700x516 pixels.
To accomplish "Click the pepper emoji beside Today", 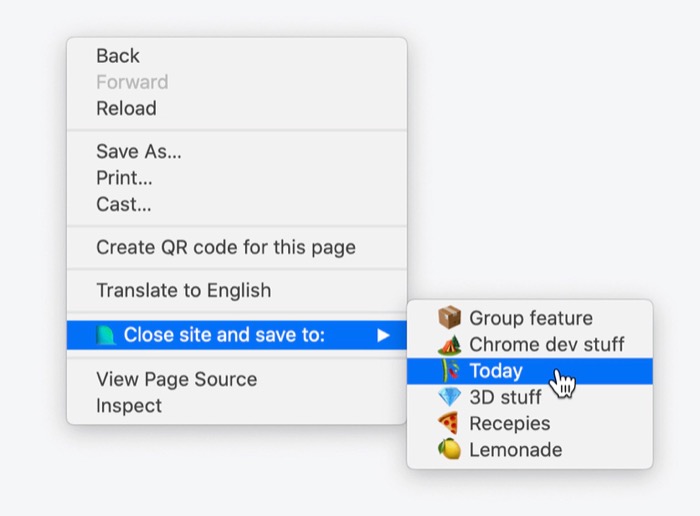I will pyautogui.click(x=450, y=370).
